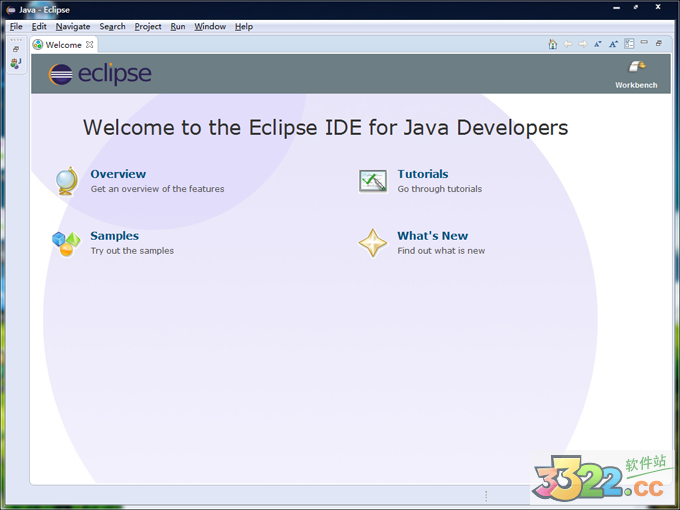Click the Eclipse title bar application icon
The height and width of the screenshot is (510, 680).
tap(10, 10)
